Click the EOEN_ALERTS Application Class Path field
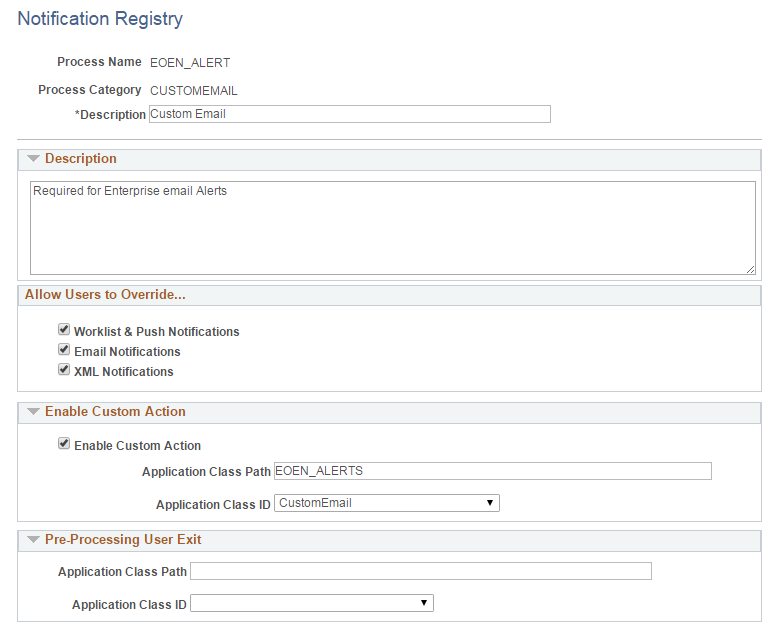 pos(492,471)
